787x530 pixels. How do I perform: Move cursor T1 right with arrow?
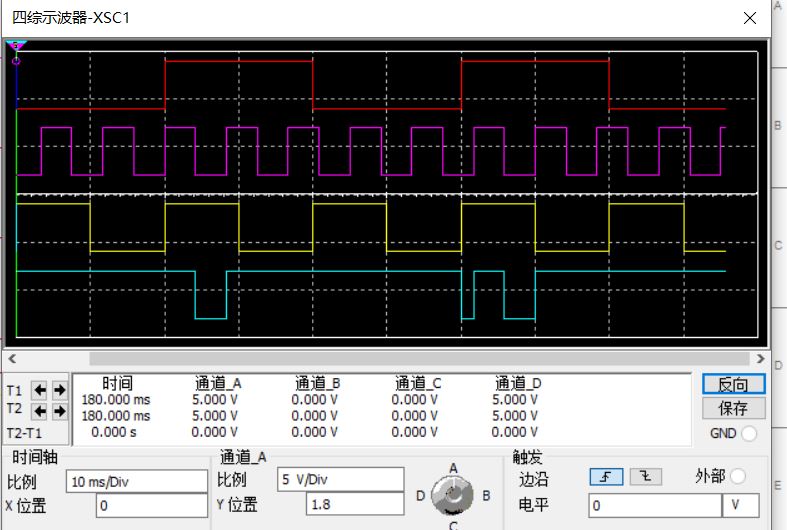tap(59, 390)
